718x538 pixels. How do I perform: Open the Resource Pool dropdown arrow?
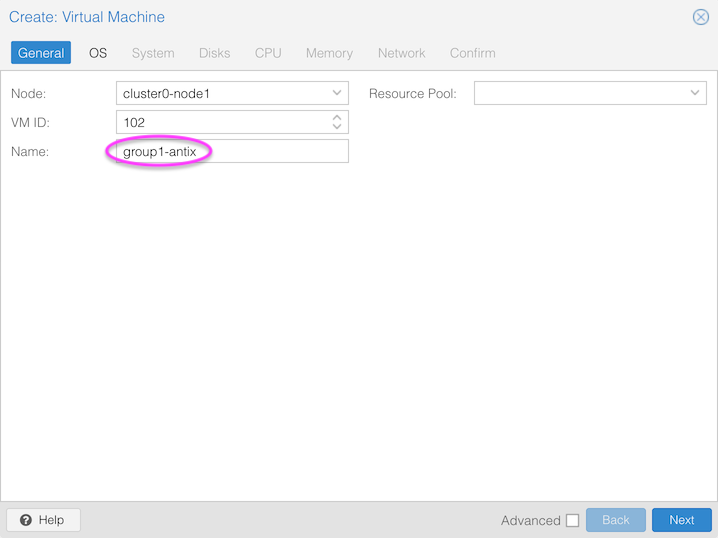click(x=695, y=94)
